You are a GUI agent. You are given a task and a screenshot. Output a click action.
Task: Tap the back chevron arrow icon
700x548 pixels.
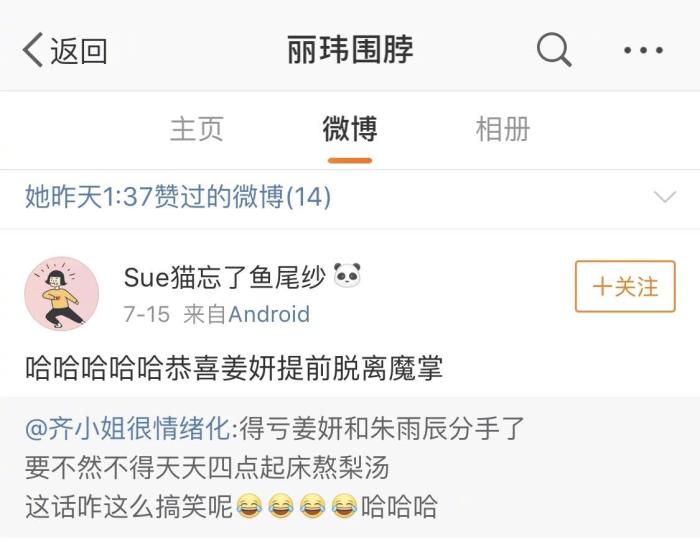pyautogui.click(x=33, y=50)
